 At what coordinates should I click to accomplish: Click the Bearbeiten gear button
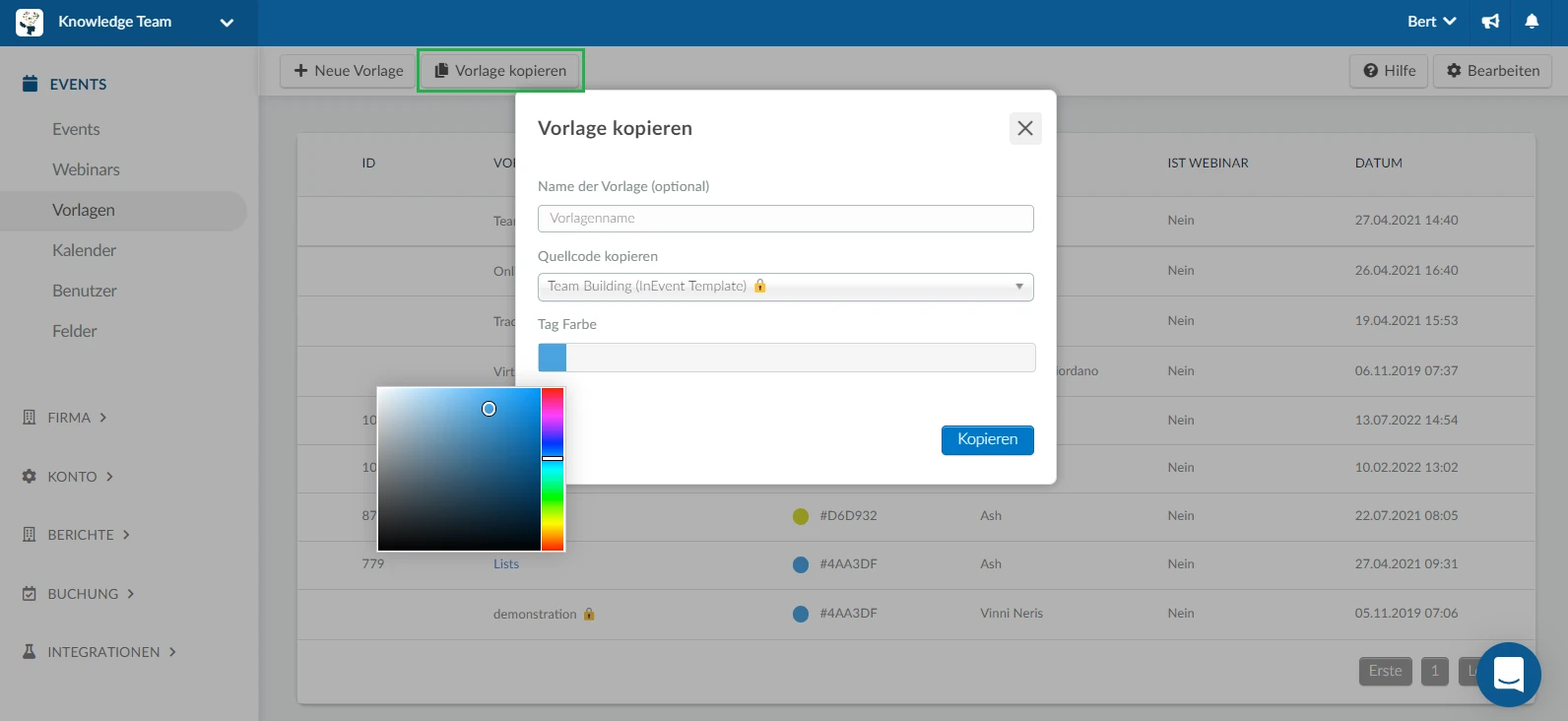1492,71
